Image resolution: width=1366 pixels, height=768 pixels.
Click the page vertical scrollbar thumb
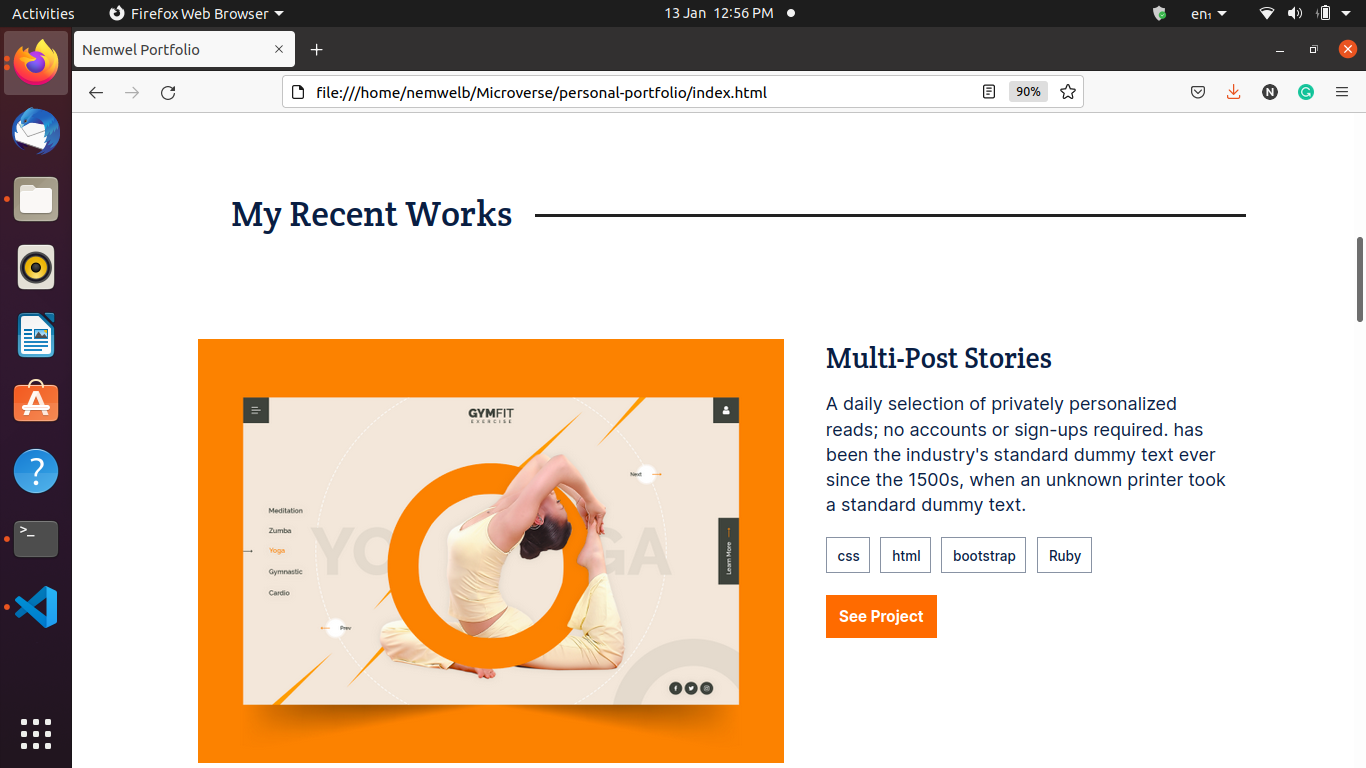click(x=1360, y=279)
